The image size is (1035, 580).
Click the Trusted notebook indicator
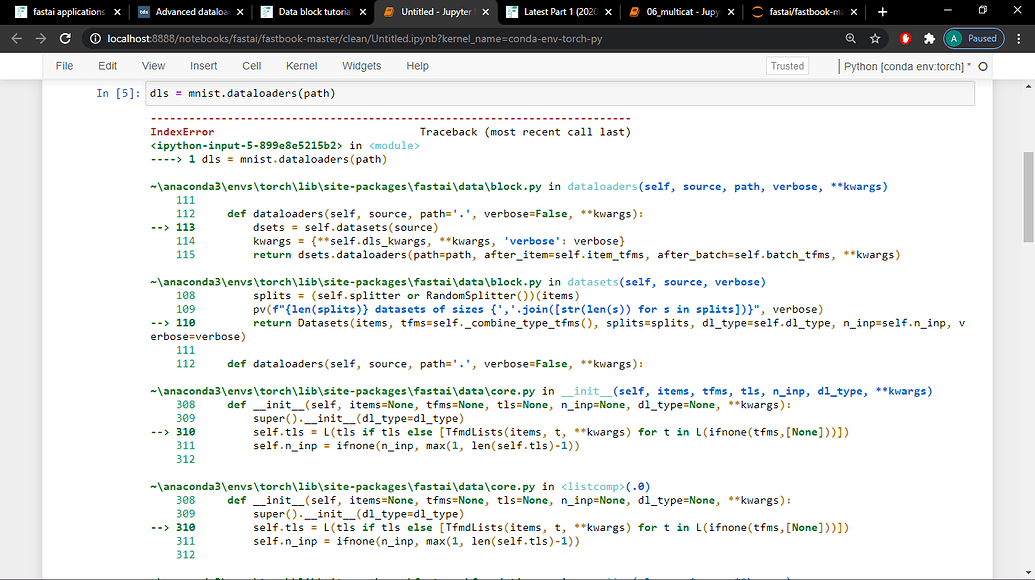787,65
